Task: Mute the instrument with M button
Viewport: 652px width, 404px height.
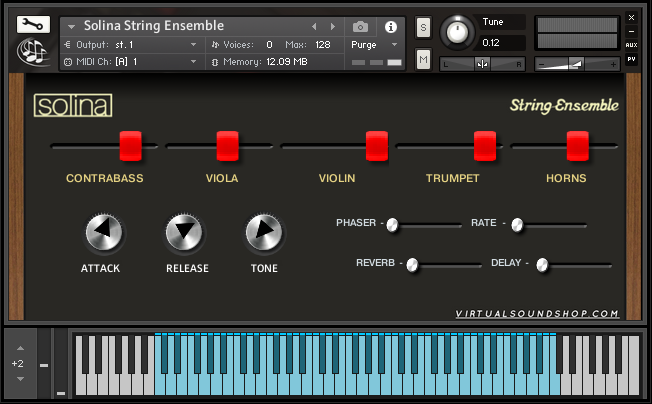Action: coord(424,61)
